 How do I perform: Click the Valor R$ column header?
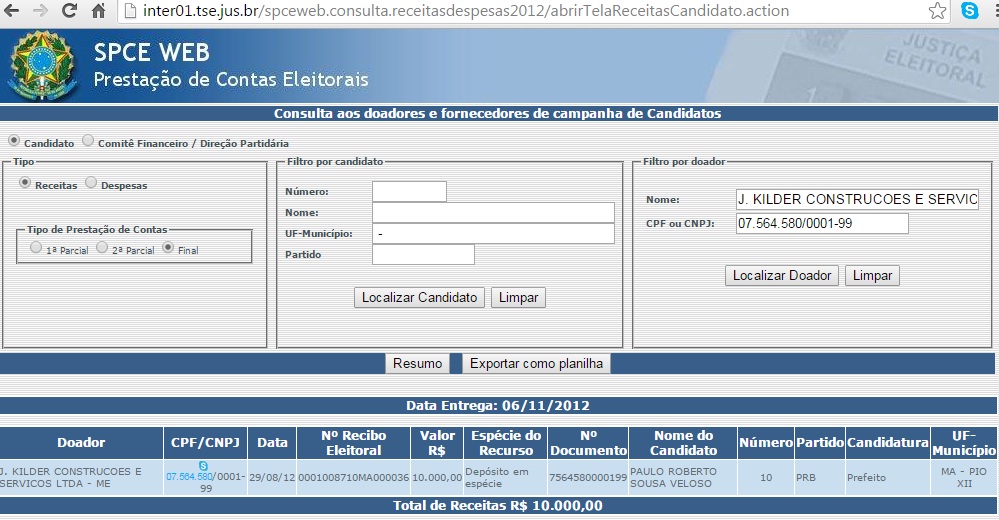pos(437,443)
